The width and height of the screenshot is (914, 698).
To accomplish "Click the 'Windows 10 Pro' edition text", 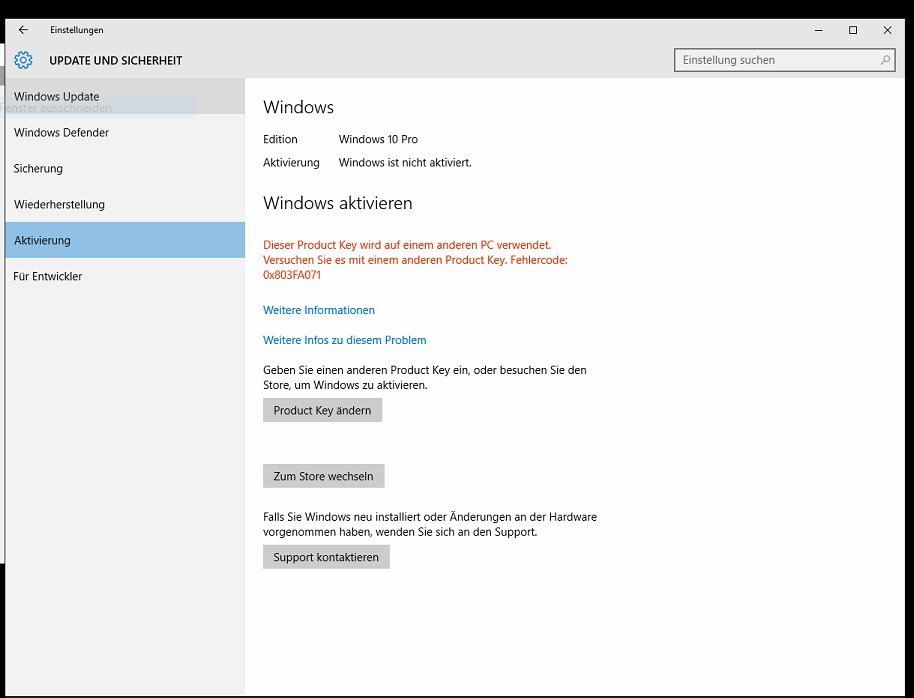I will pyautogui.click(x=378, y=139).
